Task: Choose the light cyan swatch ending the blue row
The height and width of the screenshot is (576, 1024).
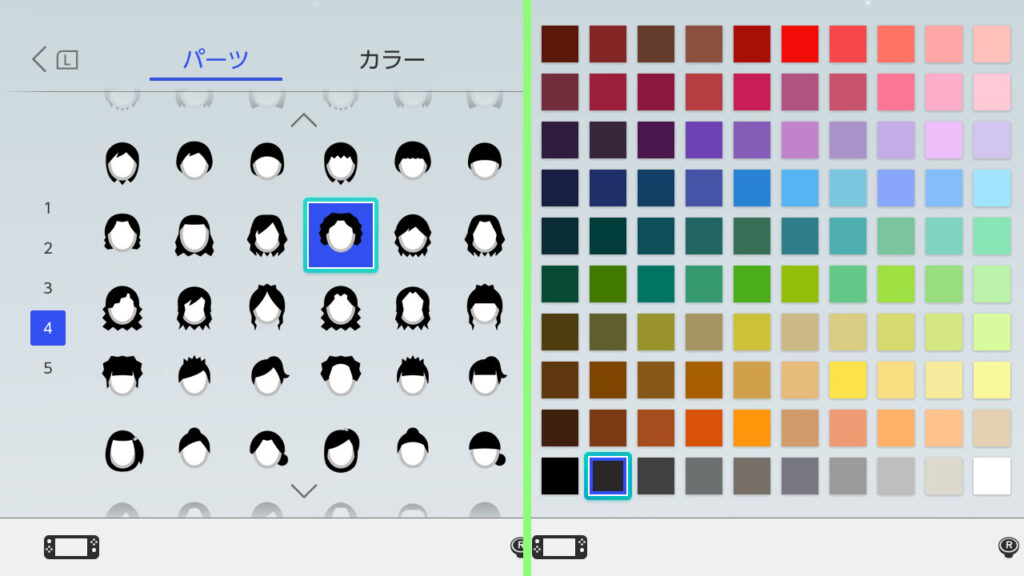Action: coord(991,188)
